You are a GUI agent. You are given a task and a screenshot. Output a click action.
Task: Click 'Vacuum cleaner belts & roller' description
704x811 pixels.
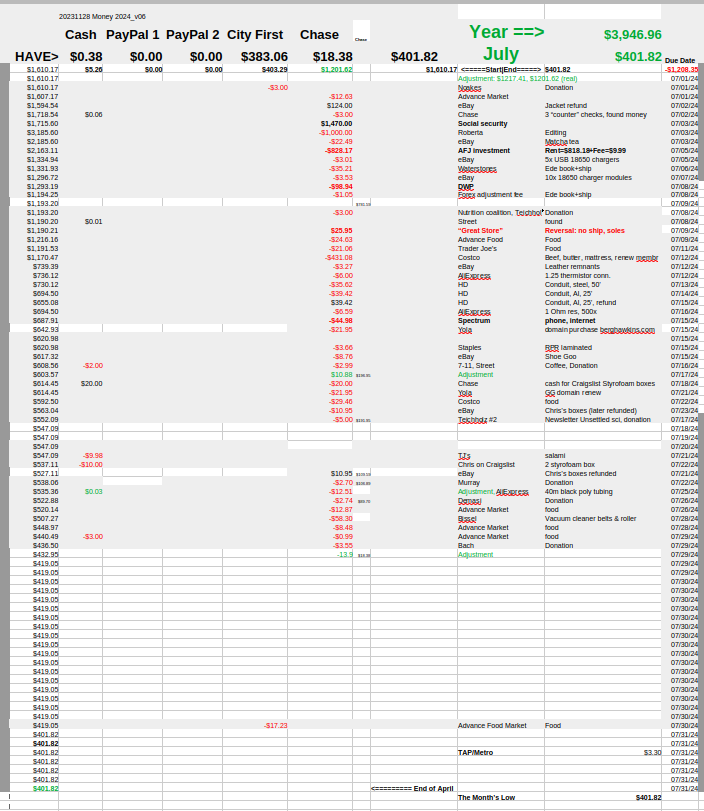(590, 519)
